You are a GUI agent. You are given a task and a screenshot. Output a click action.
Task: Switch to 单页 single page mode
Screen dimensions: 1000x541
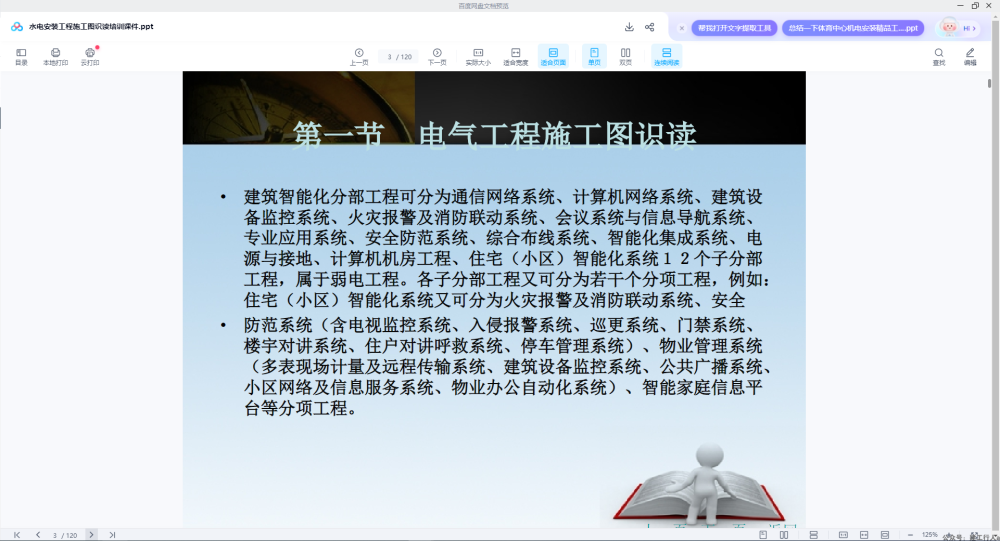point(594,56)
